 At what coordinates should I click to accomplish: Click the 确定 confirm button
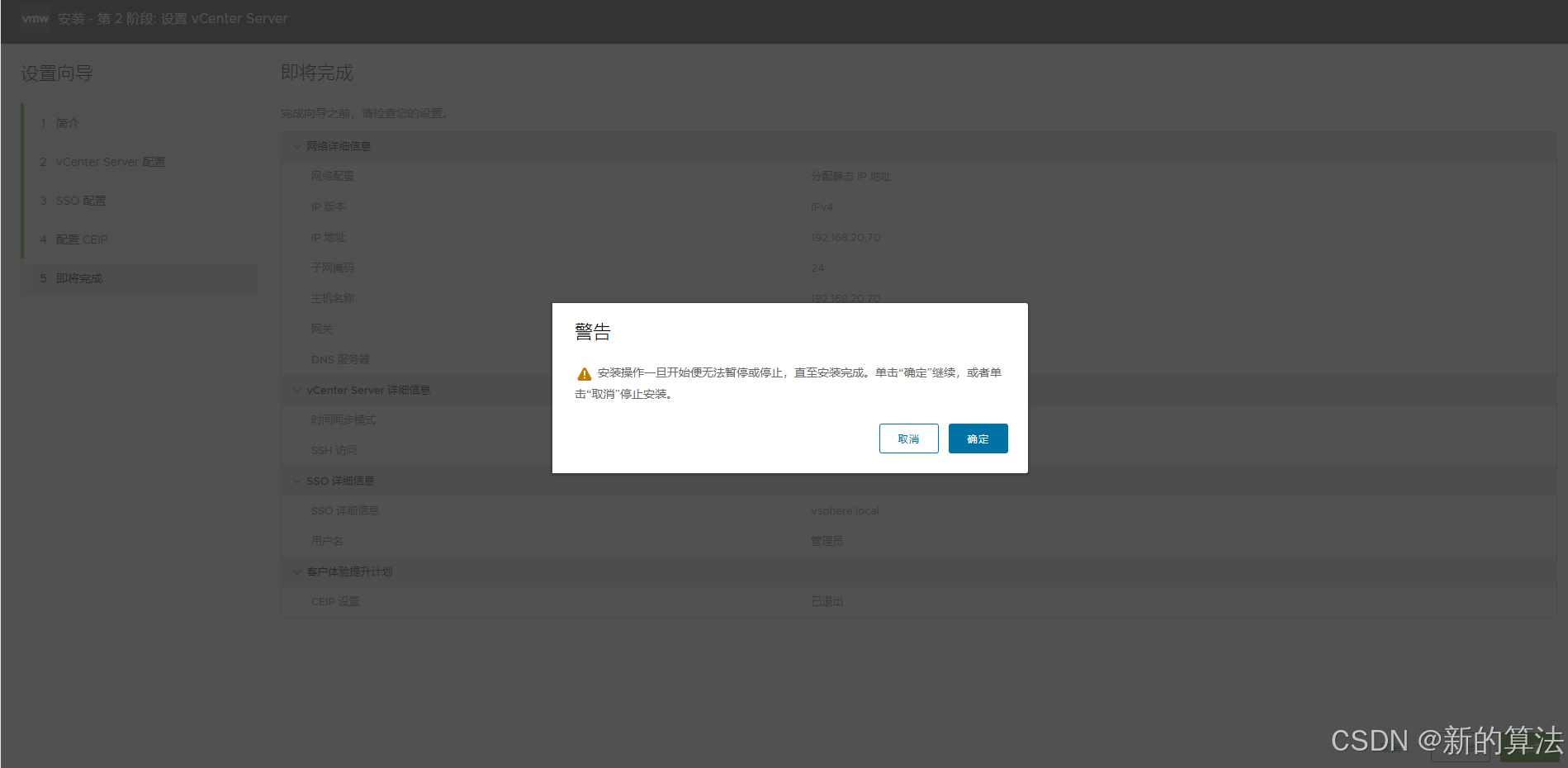point(978,439)
